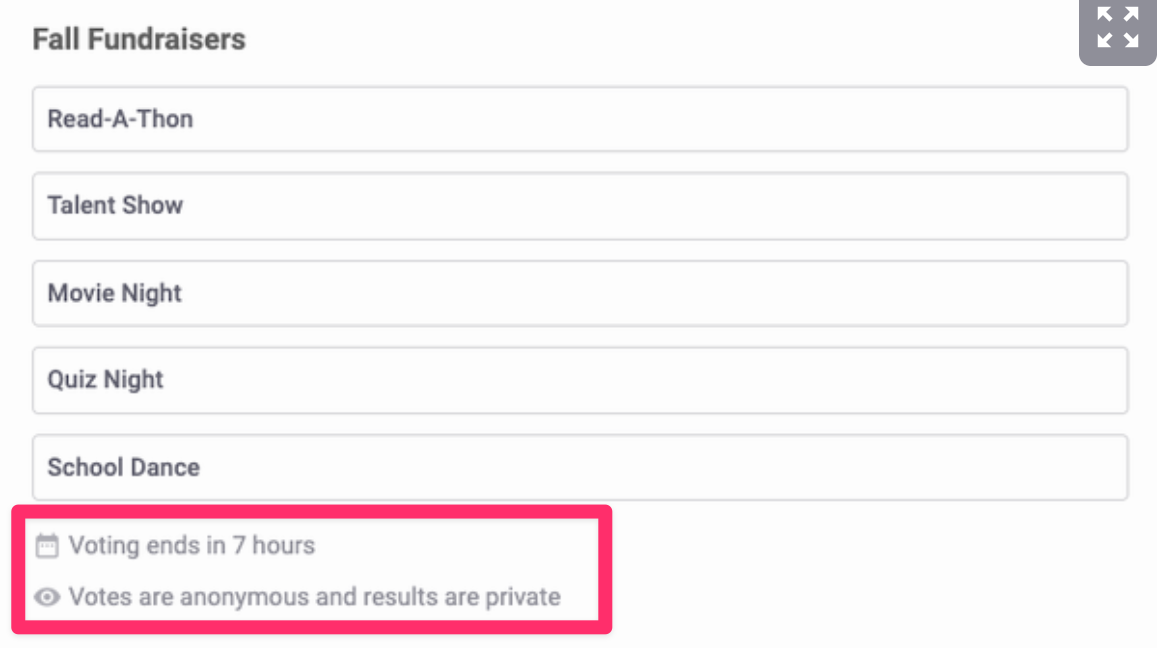1172x648 pixels.
Task: Click the 'Read-A-Thon' label text
Action: pyautogui.click(x=120, y=119)
